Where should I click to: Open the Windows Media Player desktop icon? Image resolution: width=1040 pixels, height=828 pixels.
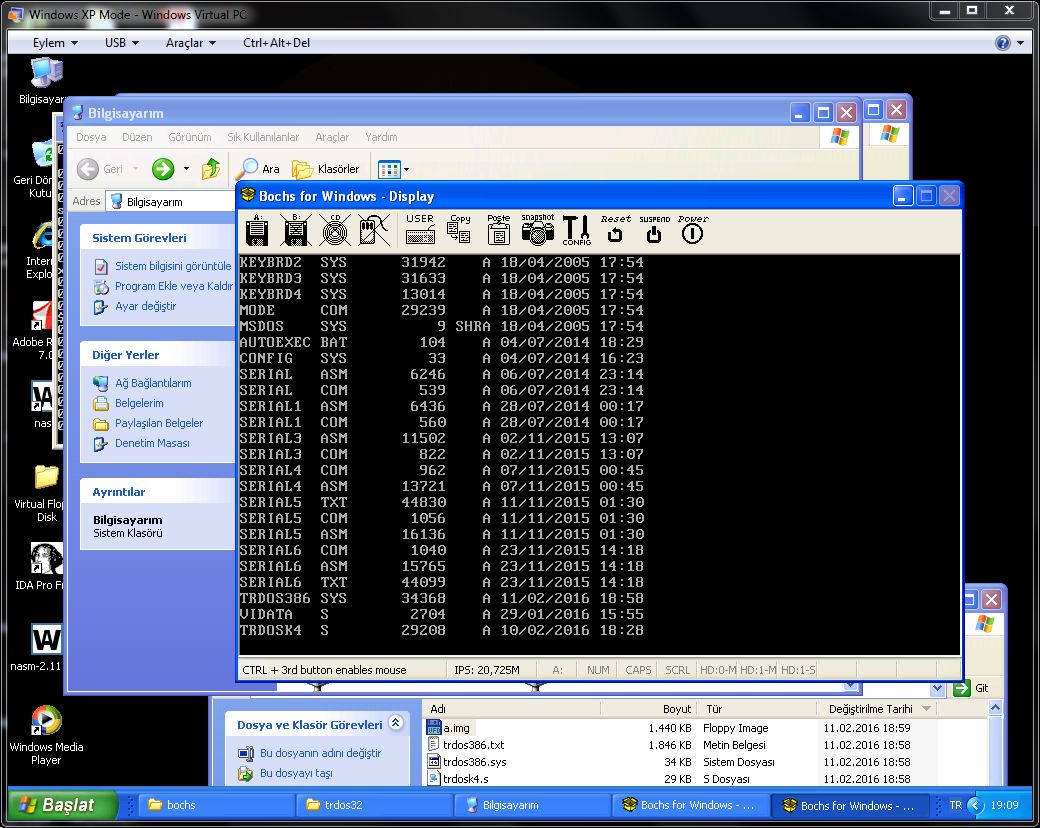tap(46, 736)
